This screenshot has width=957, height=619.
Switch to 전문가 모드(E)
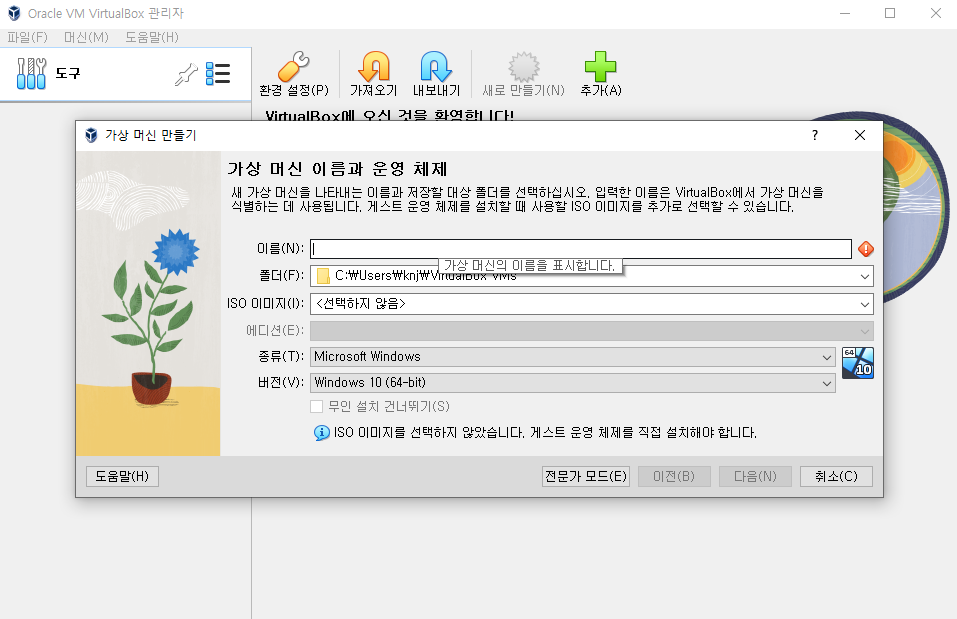pyautogui.click(x=586, y=476)
